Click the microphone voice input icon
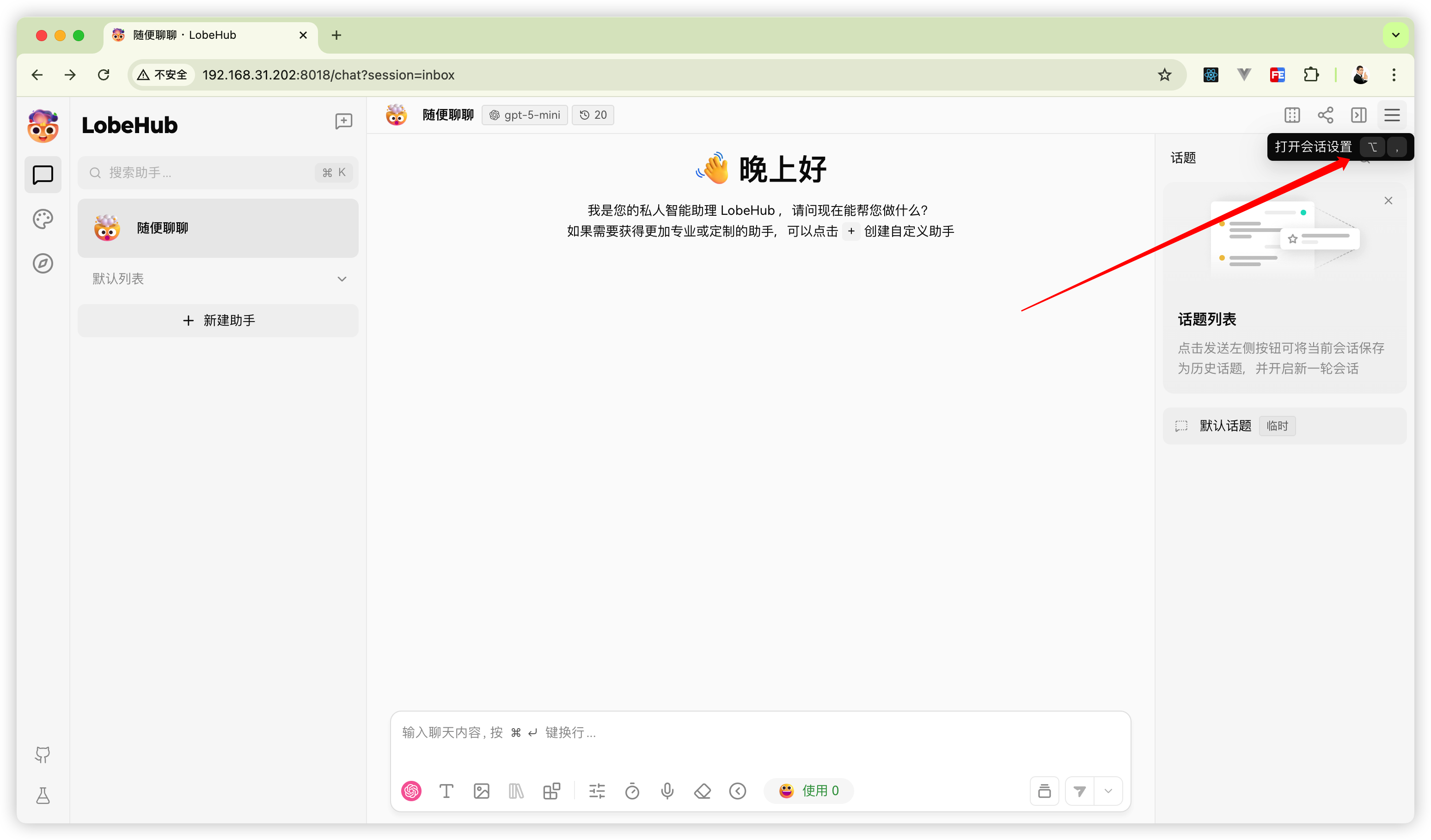Screen dimensions: 1431x840 tap(667, 791)
